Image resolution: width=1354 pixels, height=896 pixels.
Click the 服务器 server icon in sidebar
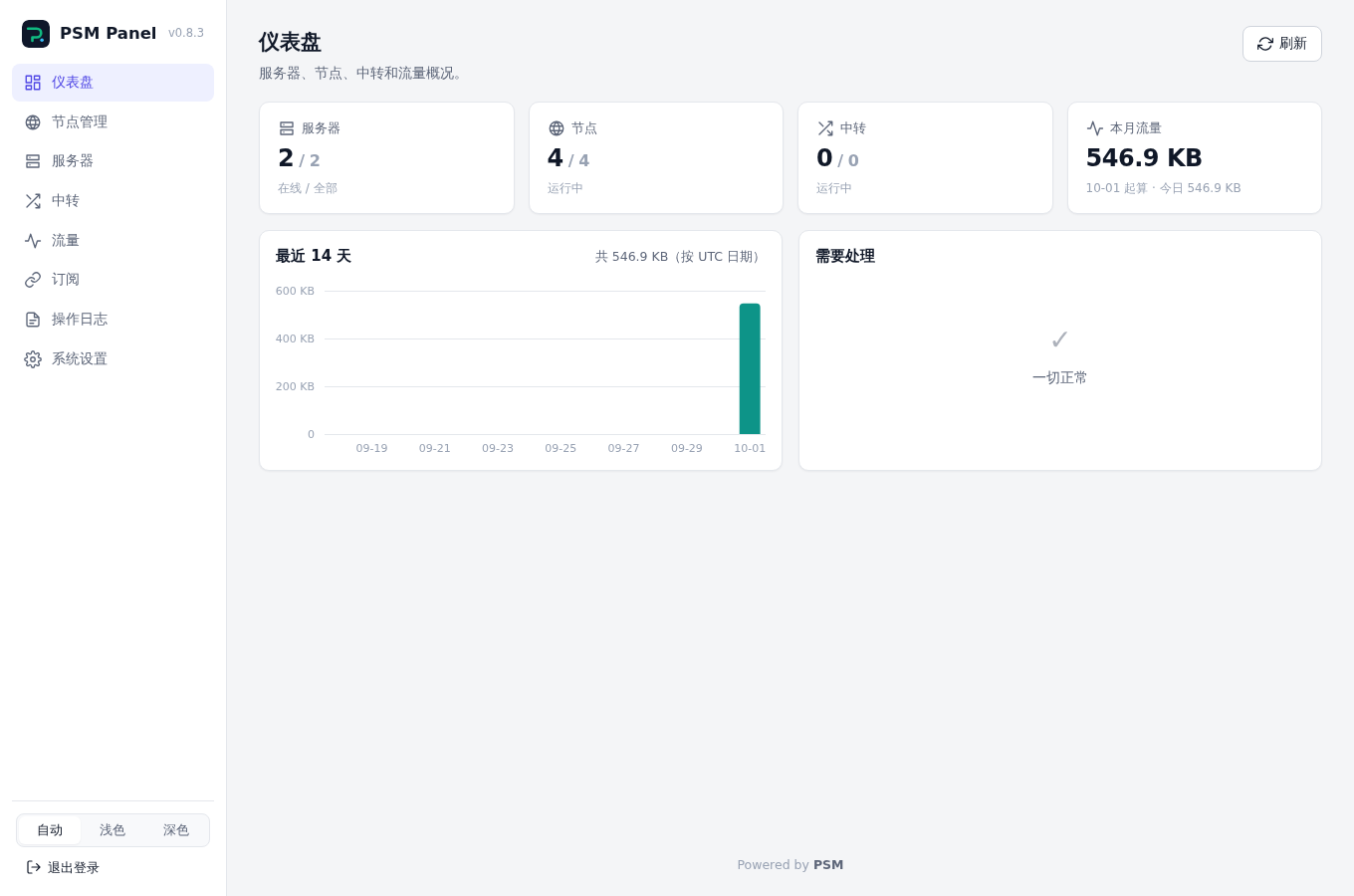[x=33, y=161]
